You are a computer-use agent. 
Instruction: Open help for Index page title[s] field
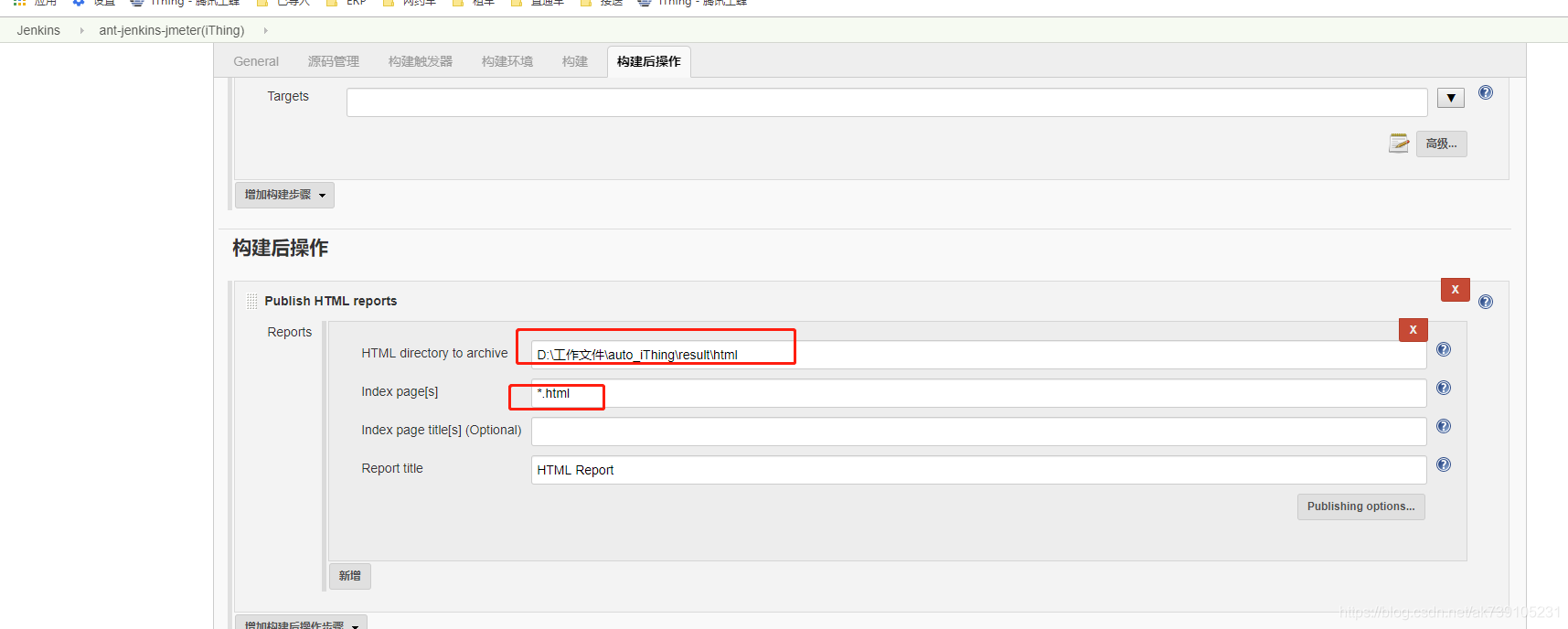pyautogui.click(x=1444, y=426)
